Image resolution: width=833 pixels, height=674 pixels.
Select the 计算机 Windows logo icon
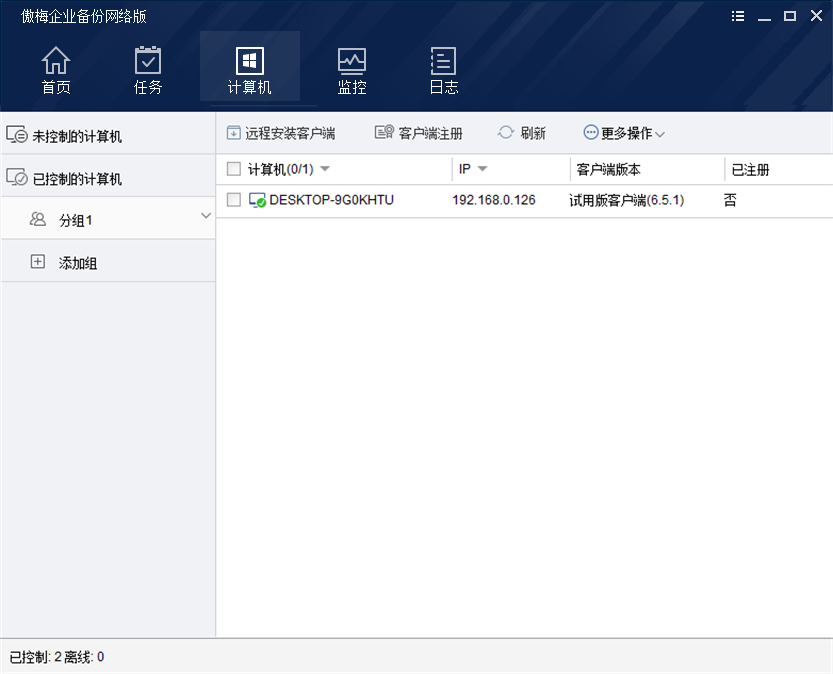tap(250, 61)
